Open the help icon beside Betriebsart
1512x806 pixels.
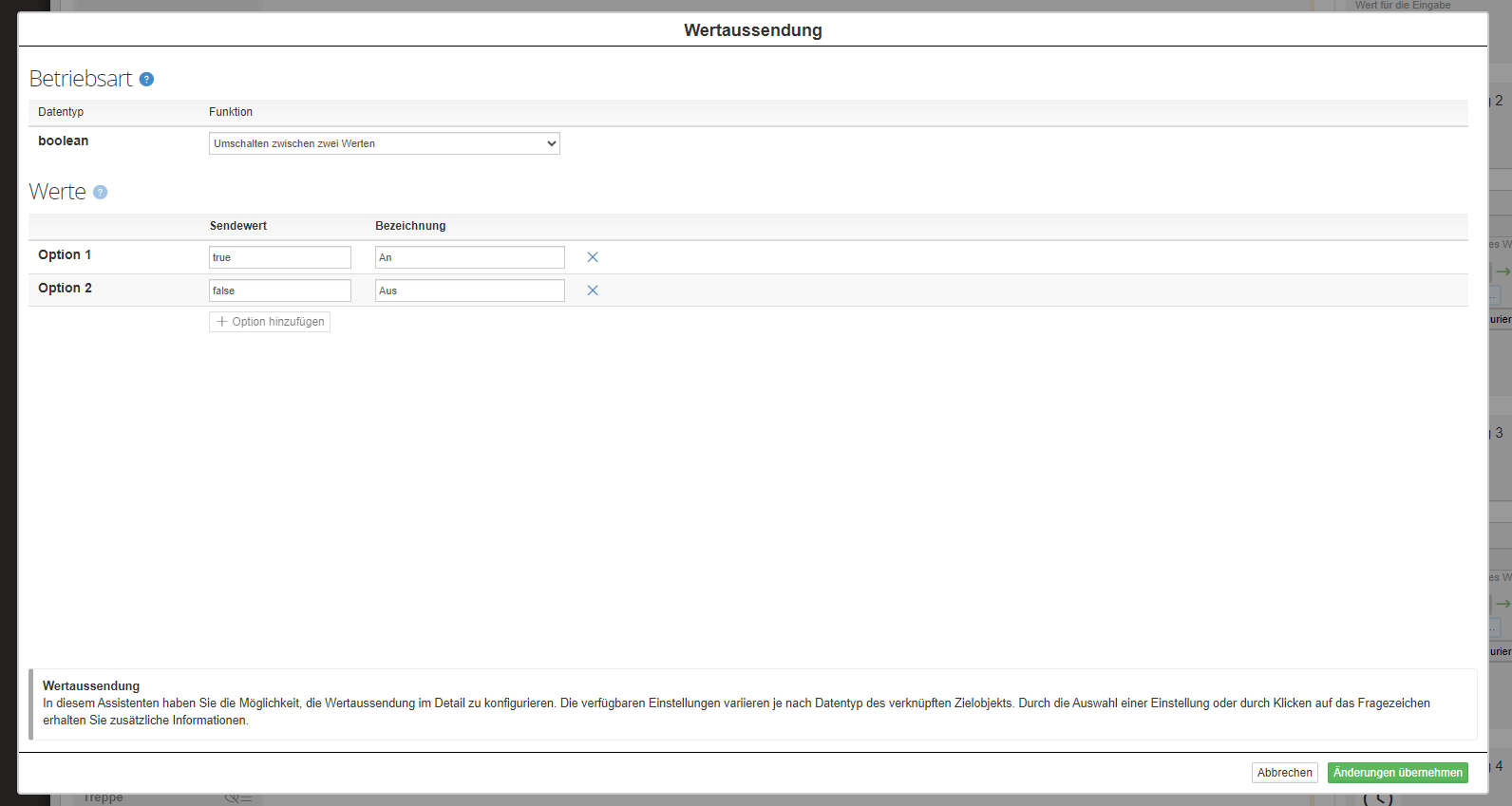pyautogui.click(x=146, y=79)
